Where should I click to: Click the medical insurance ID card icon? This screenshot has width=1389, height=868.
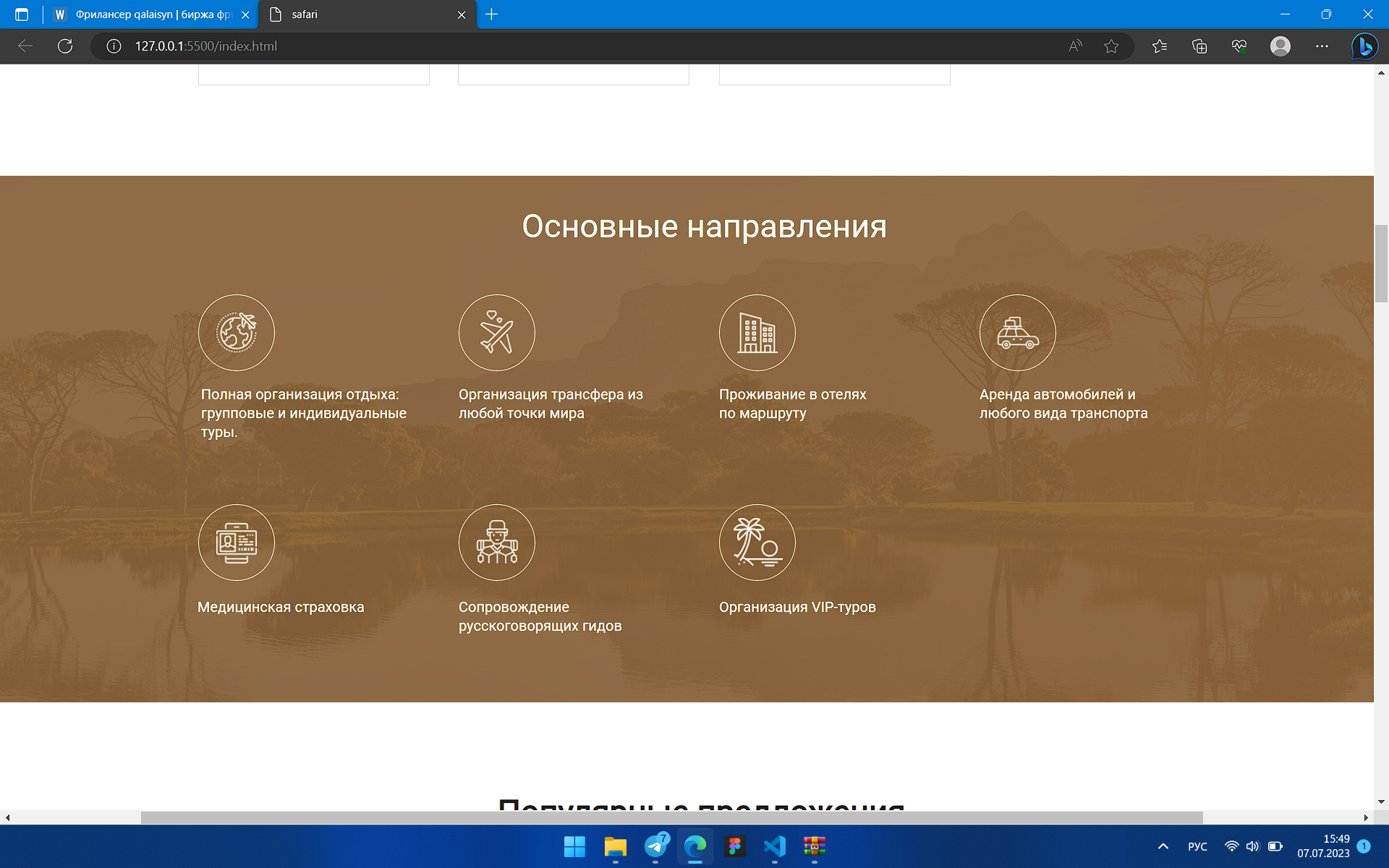(x=237, y=542)
